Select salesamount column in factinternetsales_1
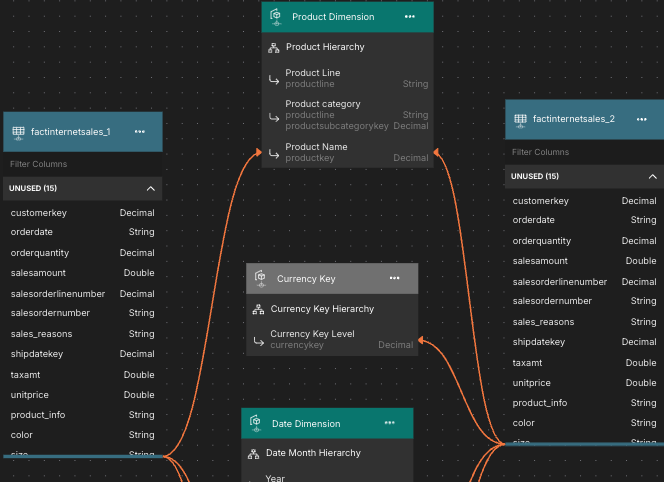The height and width of the screenshot is (482, 664). tap(83, 273)
